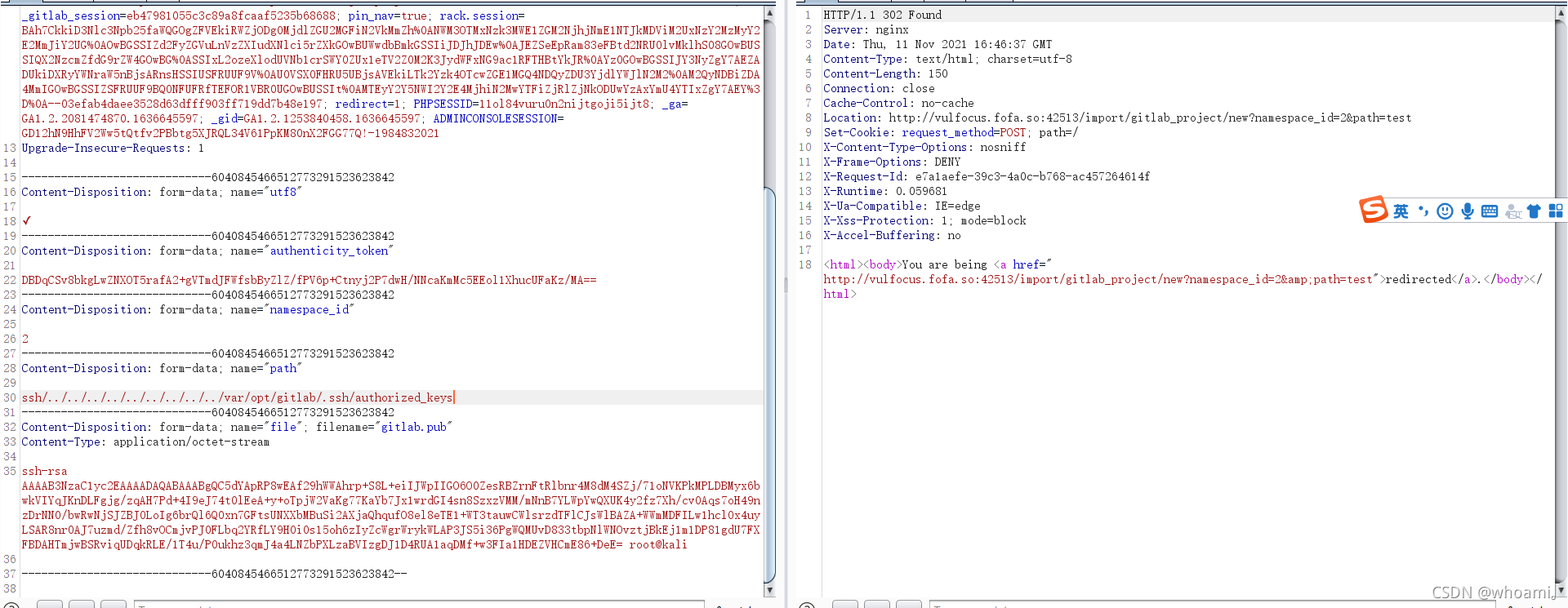Screen dimensions: 1568x608
Task: Click Content-Type: text/html; charset=utf-8 response header
Action: [947, 59]
